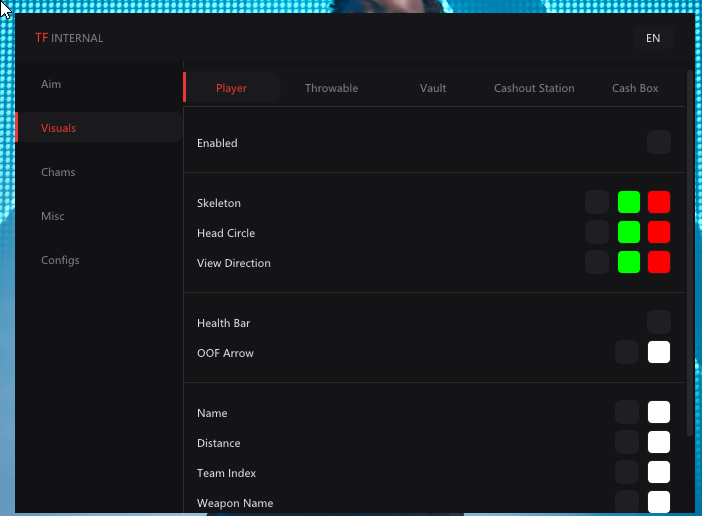The height and width of the screenshot is (516, 702).
Task: Switch to the Vault tab
Action: tap(433, 88)
